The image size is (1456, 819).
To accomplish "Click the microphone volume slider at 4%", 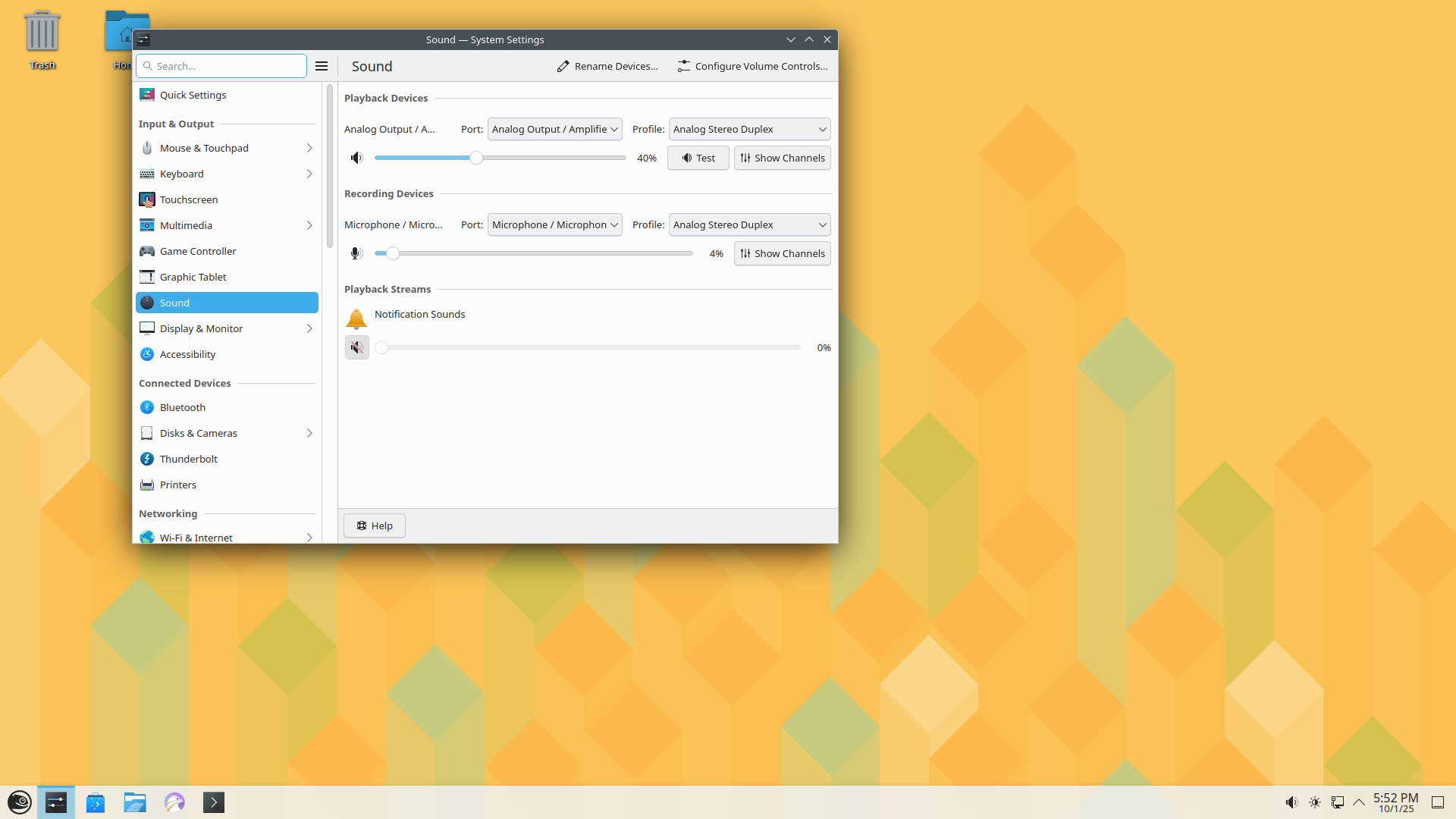I will (533, 253).
